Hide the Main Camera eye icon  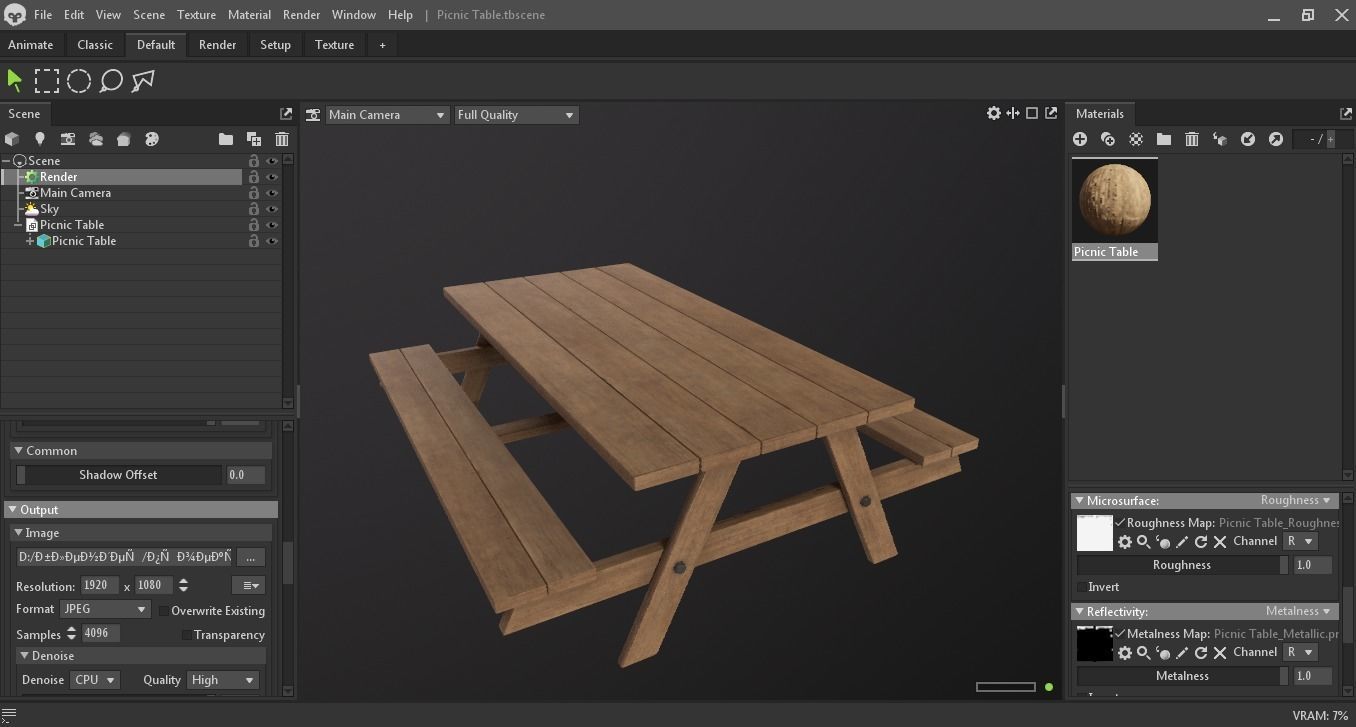click(272, 193)
